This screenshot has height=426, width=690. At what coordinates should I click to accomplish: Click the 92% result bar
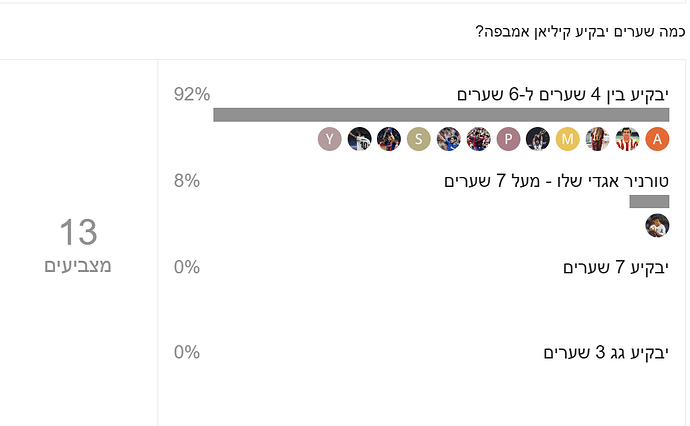click(x=441, y=115)
